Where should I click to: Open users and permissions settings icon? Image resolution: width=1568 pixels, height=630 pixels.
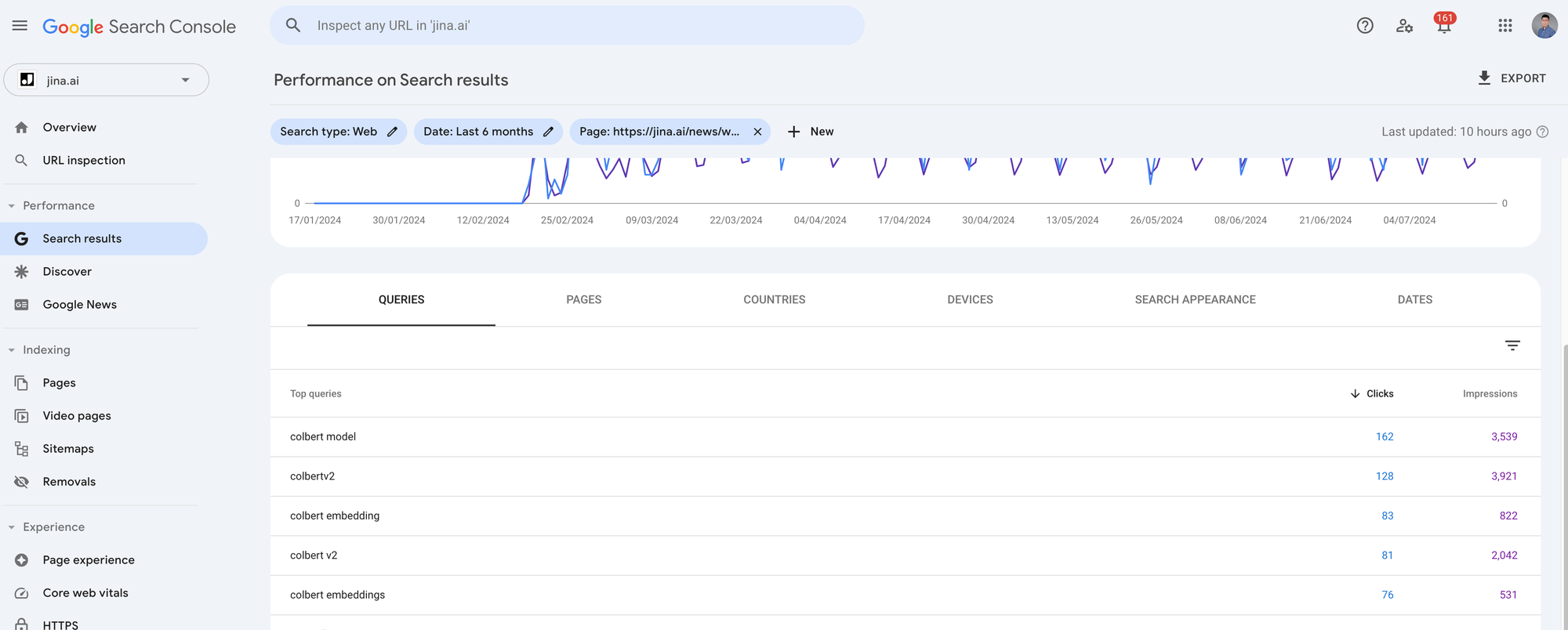point(1404,26)
